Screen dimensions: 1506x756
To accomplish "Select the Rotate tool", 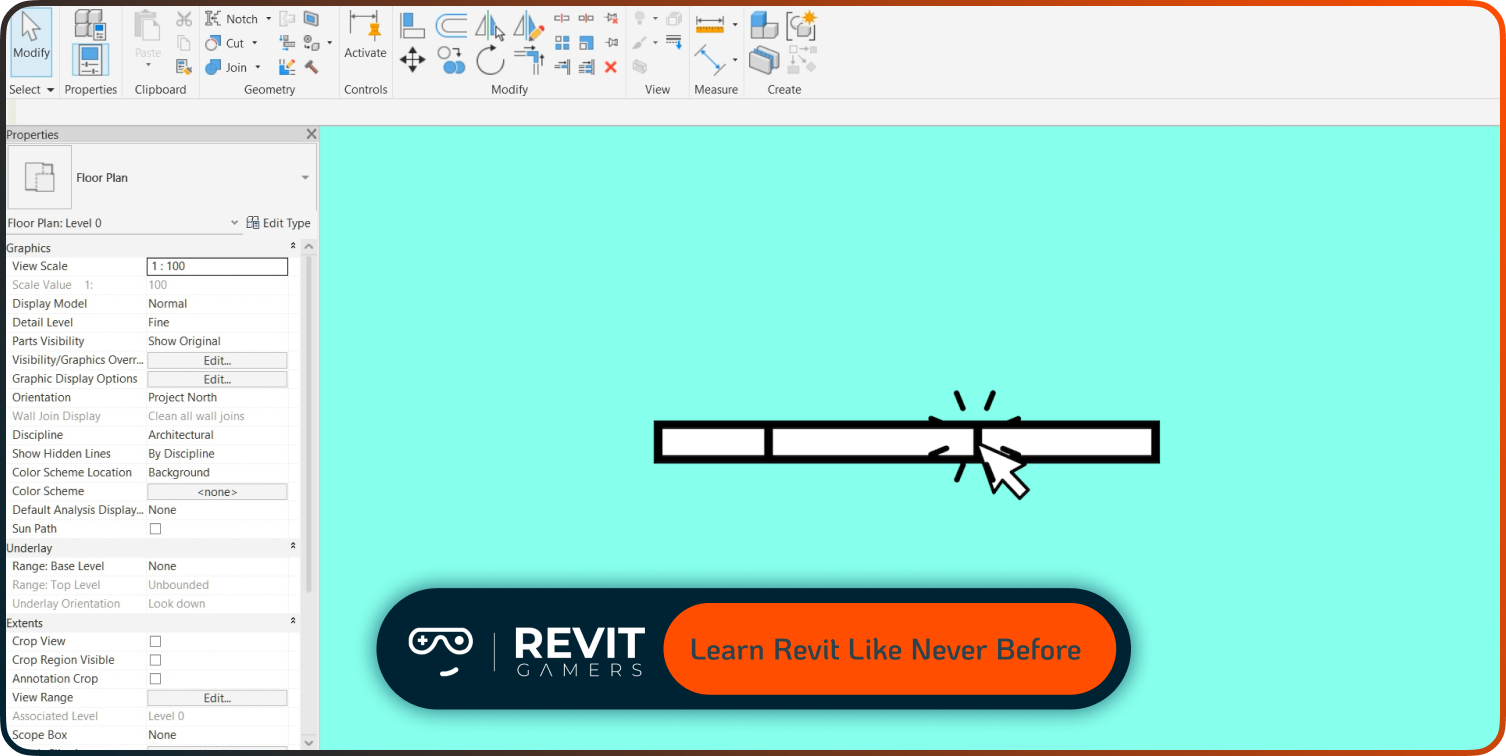I will tap(491, 61).
